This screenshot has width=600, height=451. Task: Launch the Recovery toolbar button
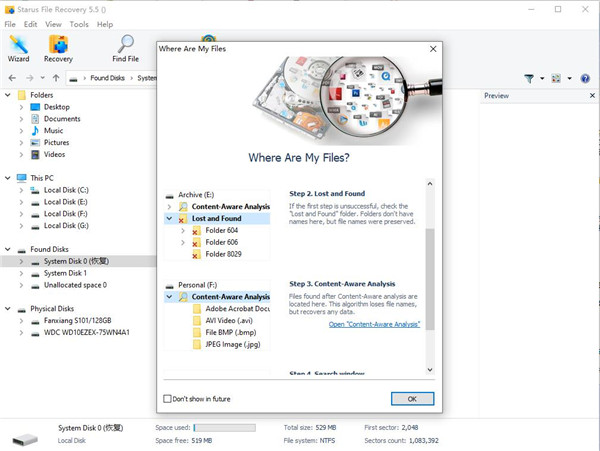tap(58, 48)
